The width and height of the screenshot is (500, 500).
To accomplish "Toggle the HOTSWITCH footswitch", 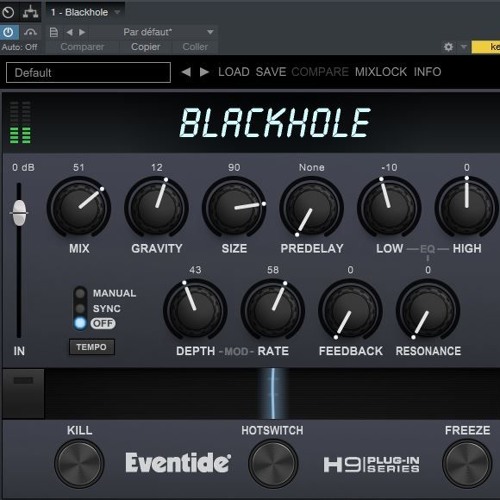I will tap(273, 464).
